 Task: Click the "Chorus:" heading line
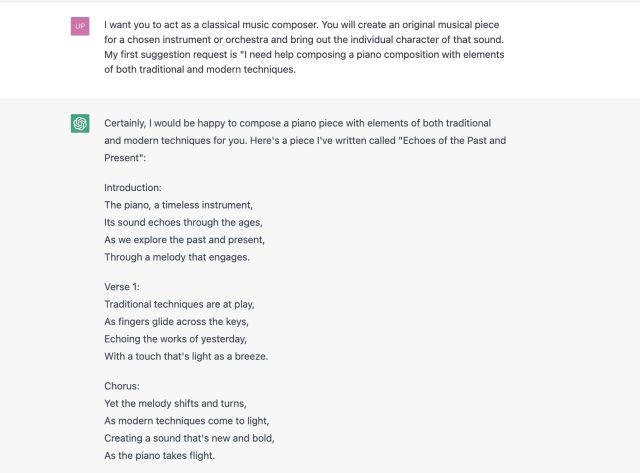click(x=122, y=386)
